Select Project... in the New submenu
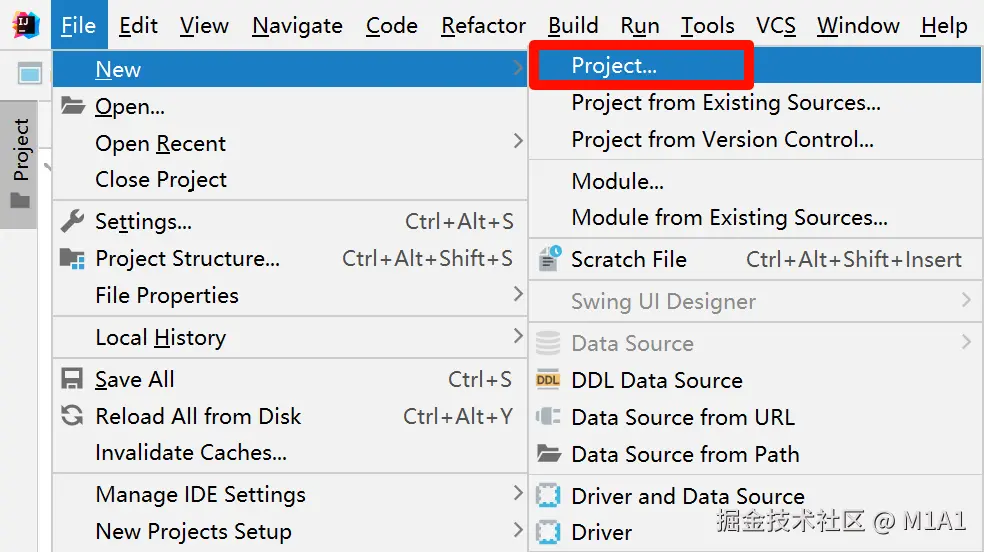 click(x=614, y=66)
